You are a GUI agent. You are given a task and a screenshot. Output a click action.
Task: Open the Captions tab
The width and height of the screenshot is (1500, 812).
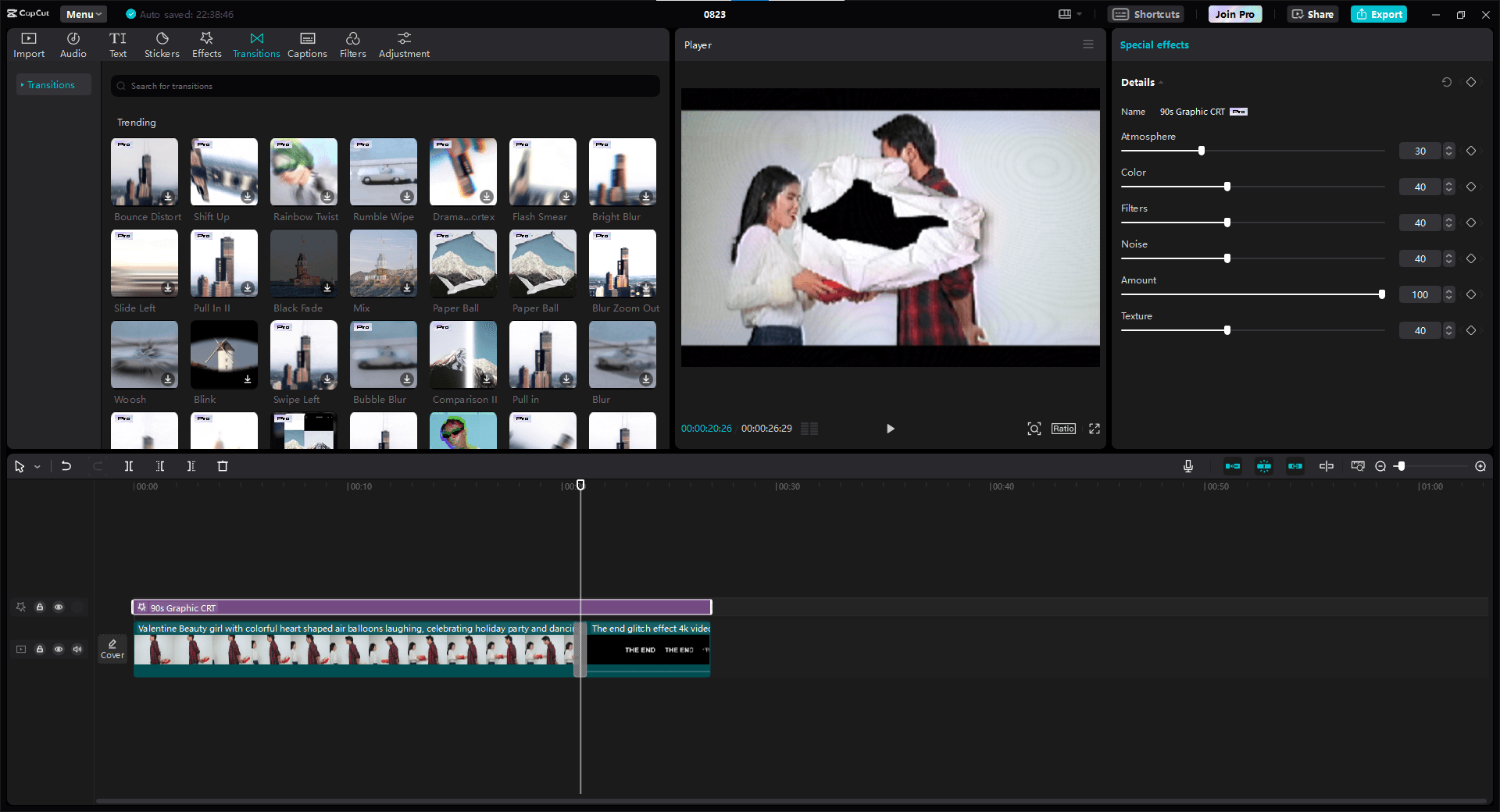pyautogui.click(x=307, y=45)
